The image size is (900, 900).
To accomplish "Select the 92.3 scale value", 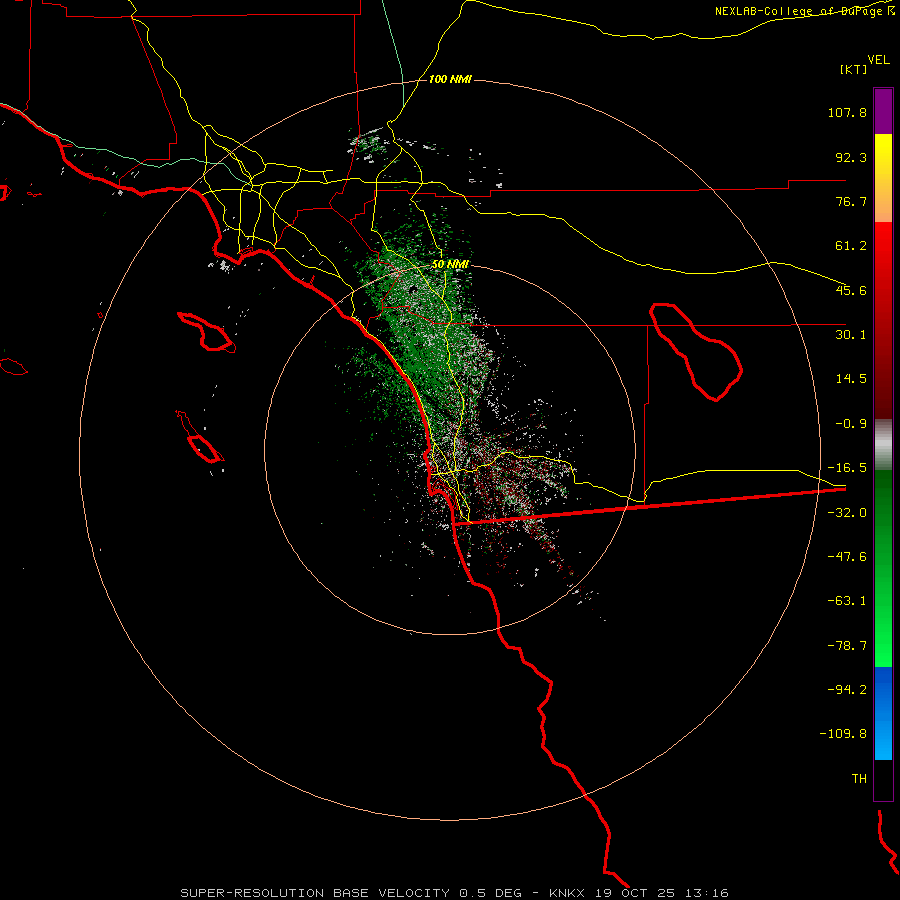I will click(851, 157).
